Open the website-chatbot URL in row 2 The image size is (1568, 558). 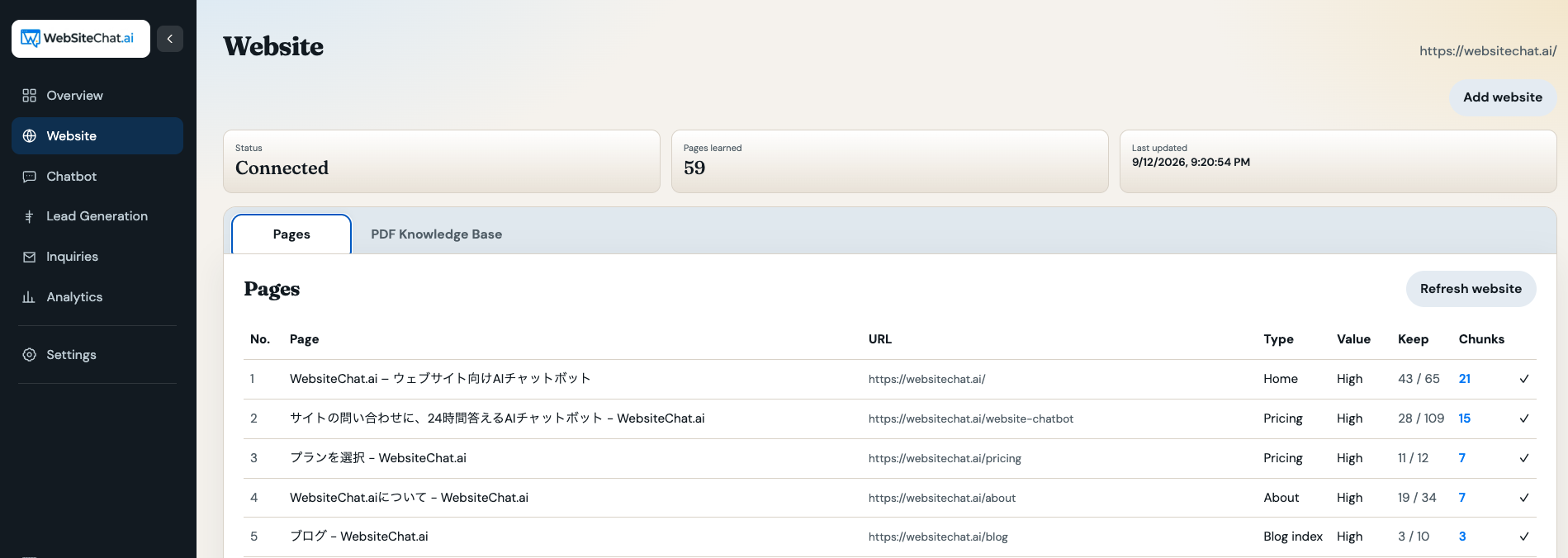point(971,419)
